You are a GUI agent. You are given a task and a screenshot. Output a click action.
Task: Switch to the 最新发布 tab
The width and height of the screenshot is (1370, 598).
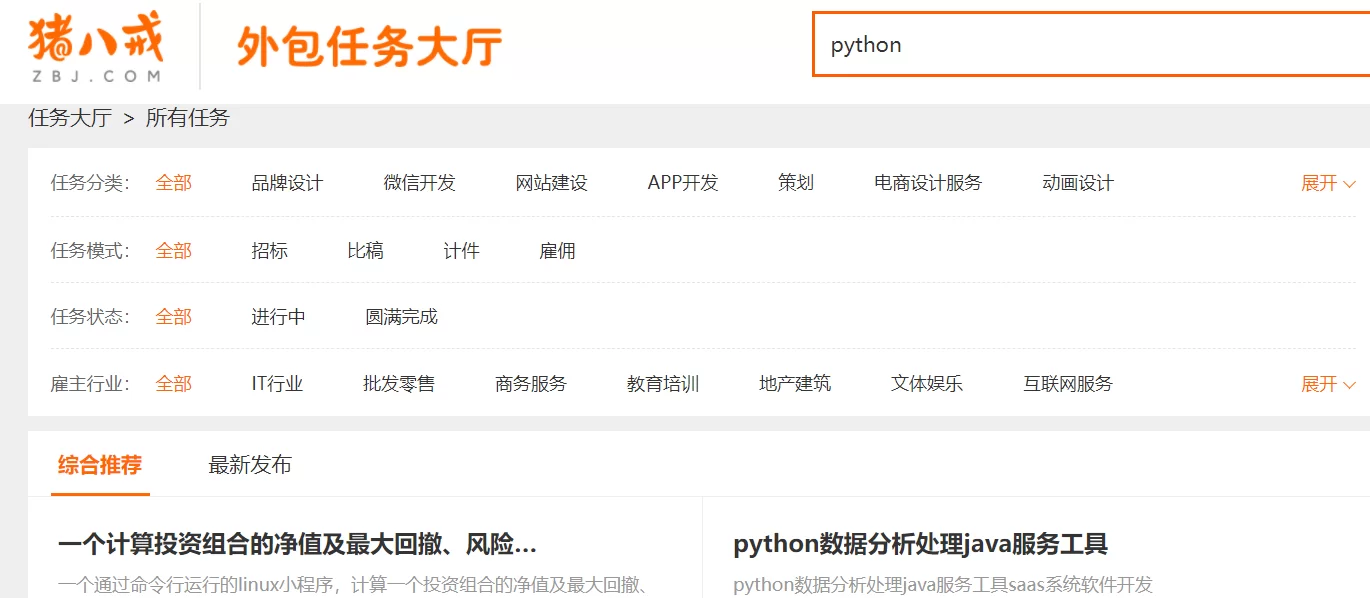250,465
